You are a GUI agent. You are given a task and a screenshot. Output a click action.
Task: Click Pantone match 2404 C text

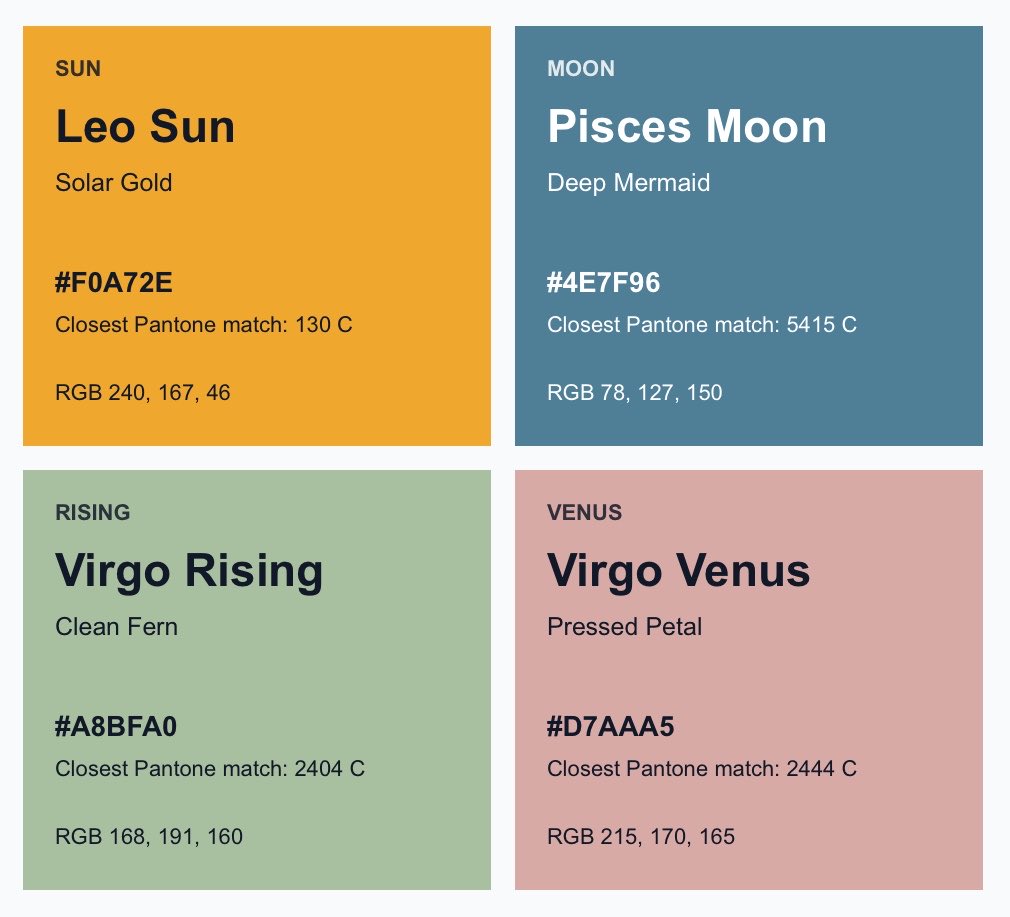(x=210, y=768)
